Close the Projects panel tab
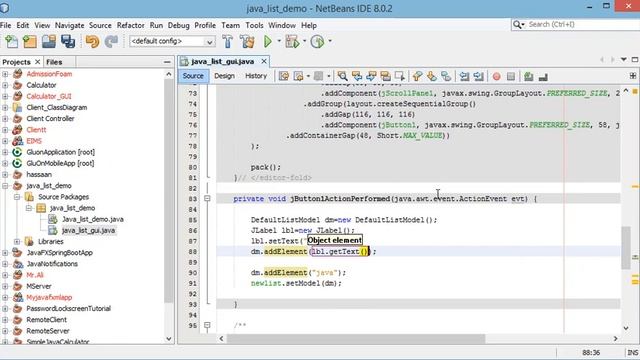The image size is (640, 360). (38, 62)
